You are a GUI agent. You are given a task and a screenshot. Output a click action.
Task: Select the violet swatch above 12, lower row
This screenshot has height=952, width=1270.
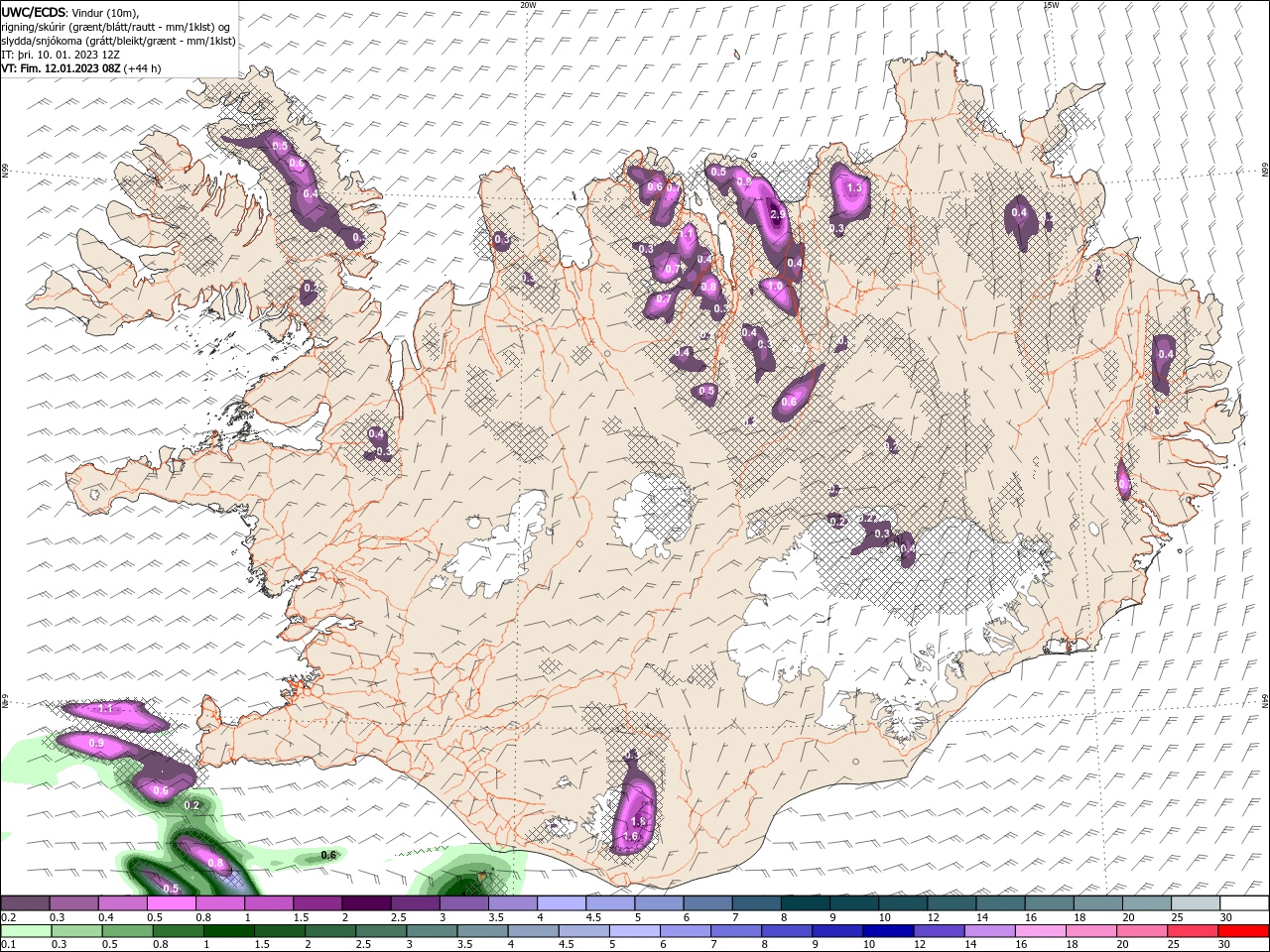pos(938,931)
